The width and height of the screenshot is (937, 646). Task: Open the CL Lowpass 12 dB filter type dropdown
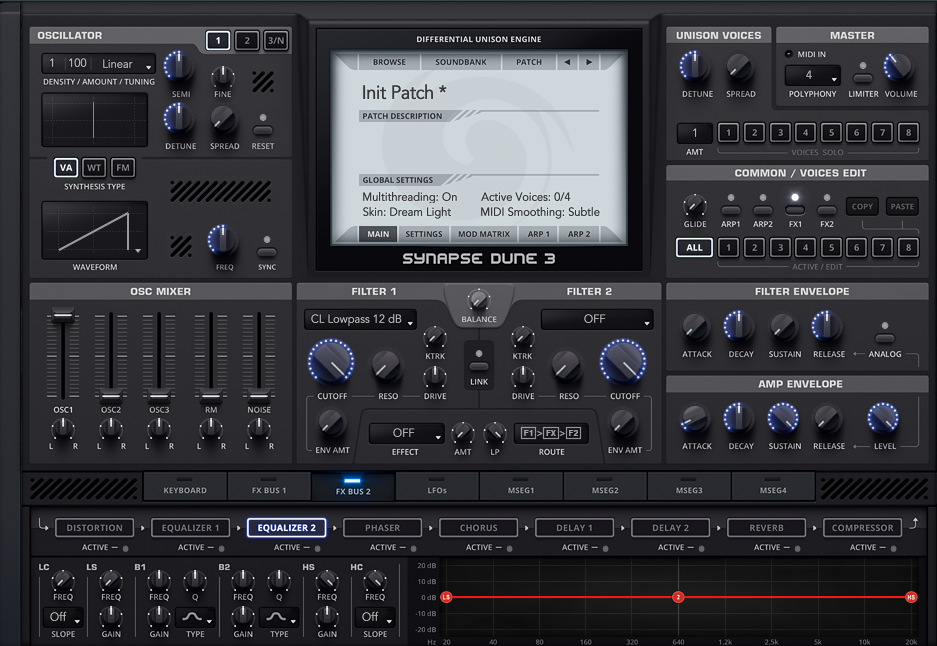tap(360, 319)
